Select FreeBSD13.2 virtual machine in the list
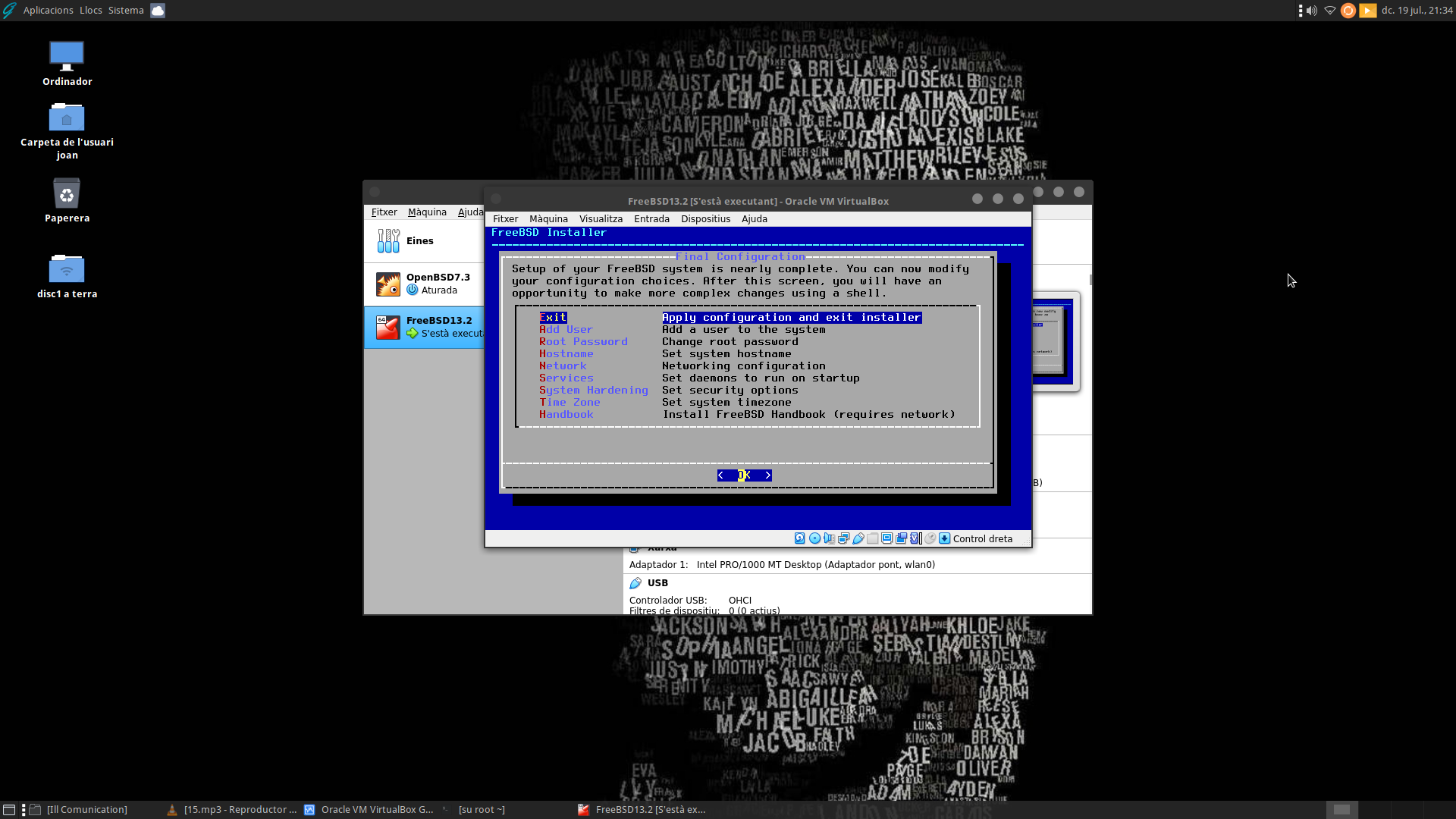 coord(424,327)
